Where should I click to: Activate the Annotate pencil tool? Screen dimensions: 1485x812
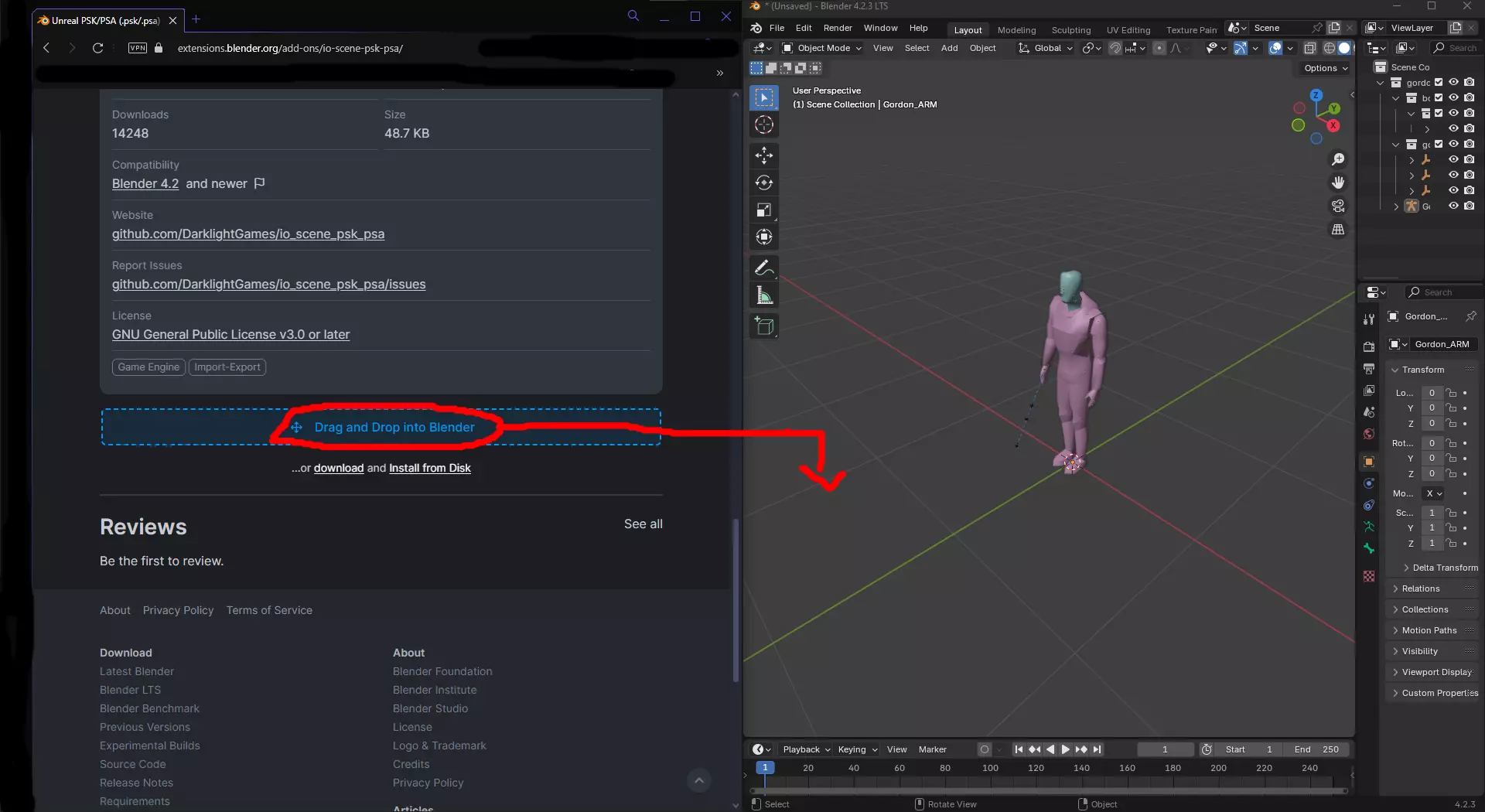764,268
